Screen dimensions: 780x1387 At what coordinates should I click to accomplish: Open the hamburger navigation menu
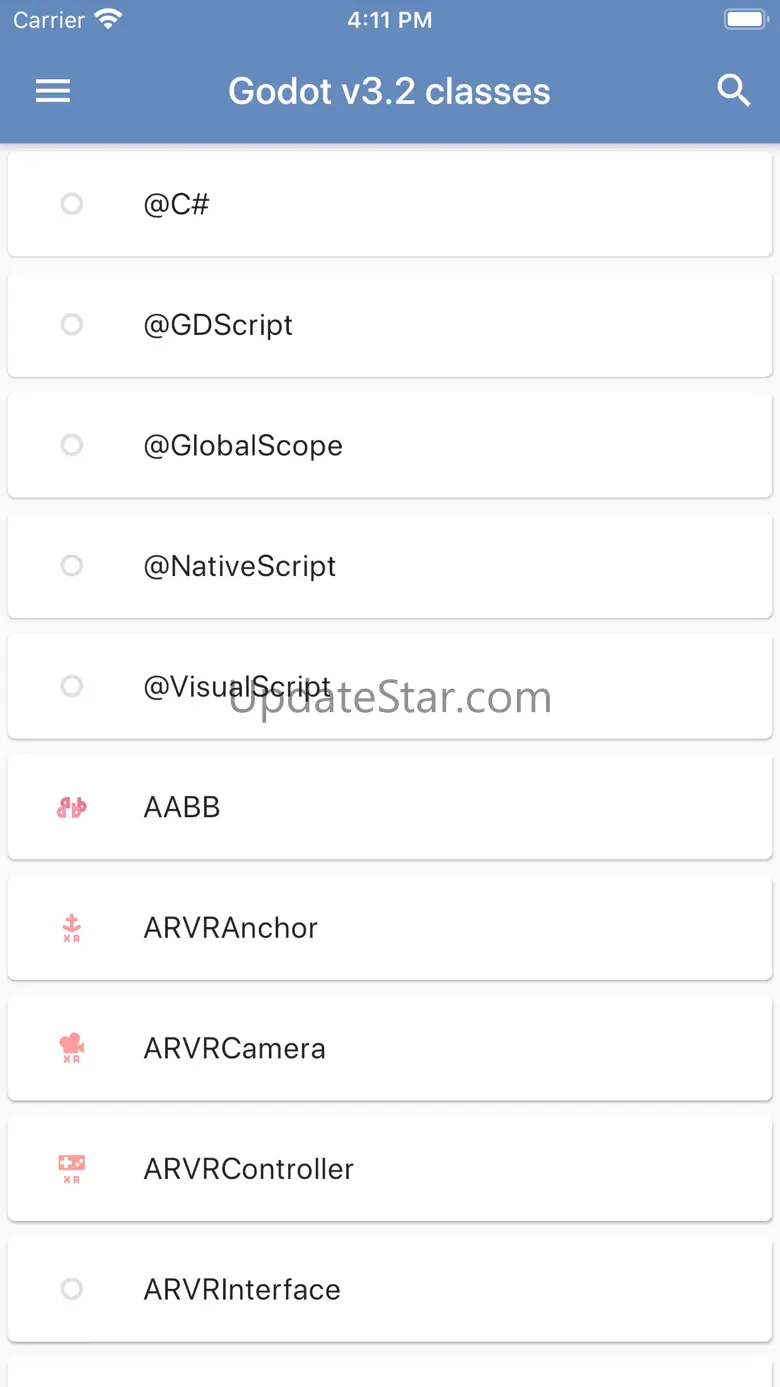(x=53, y=91)
